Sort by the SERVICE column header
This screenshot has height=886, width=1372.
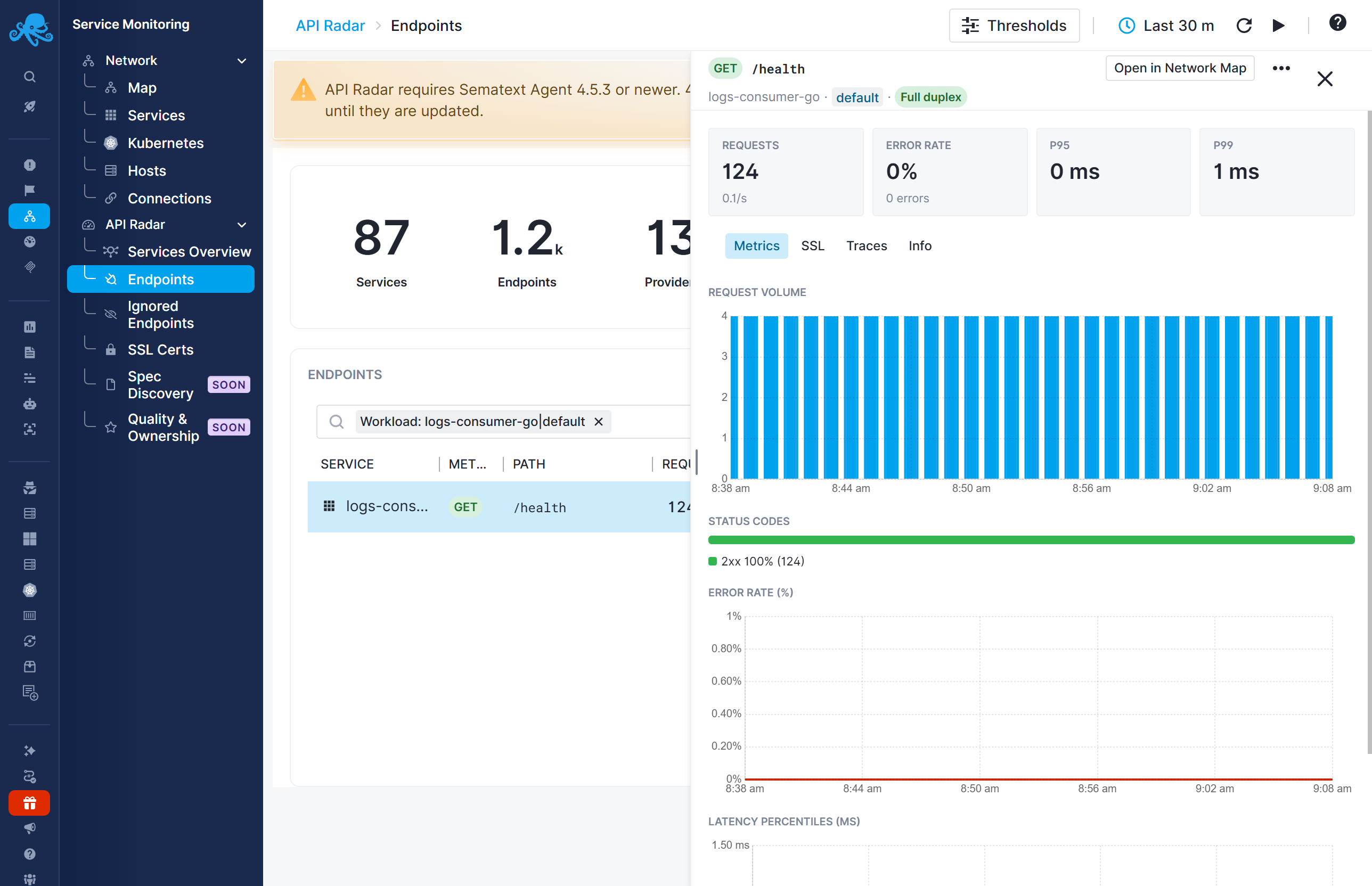tap(347, 464)
